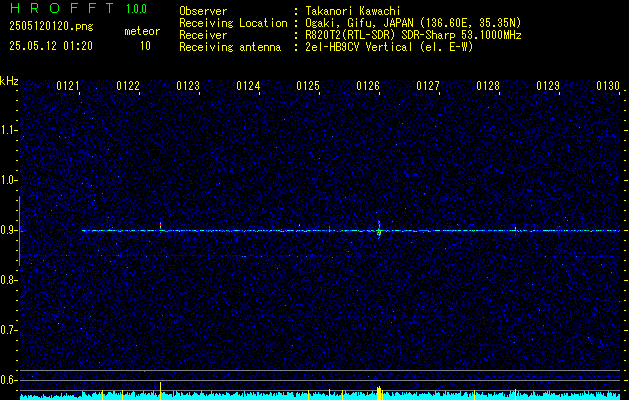Select the R820T2(RTL-SDR) SDR-Sharp 53.1000MHz text
This screenshot has width=629, height=400.
coord(414,35)
